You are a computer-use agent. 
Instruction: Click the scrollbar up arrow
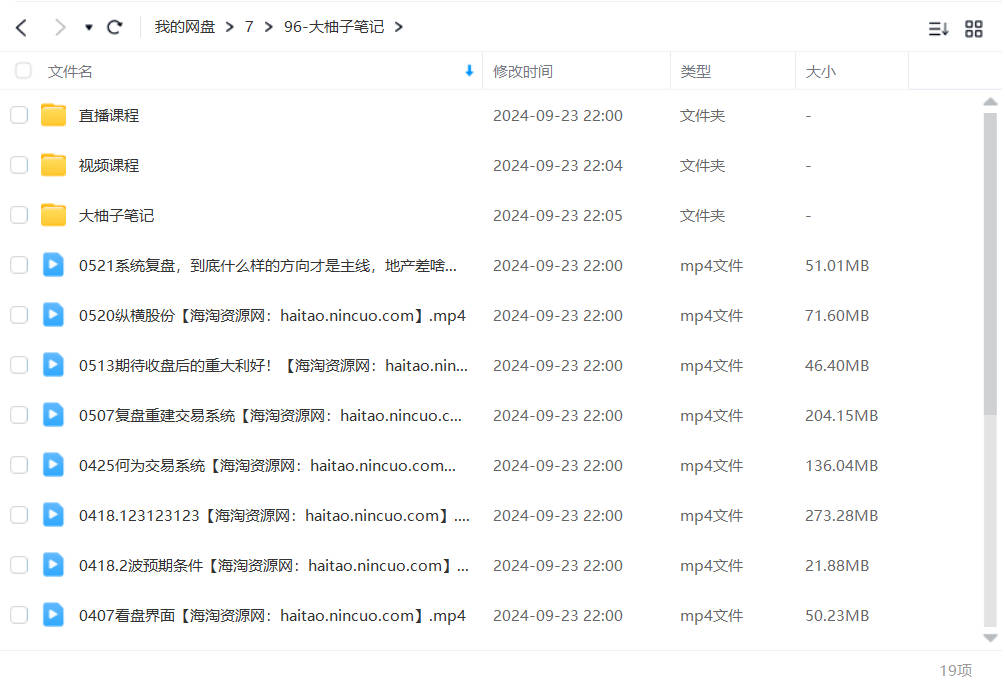coord(990,102)
